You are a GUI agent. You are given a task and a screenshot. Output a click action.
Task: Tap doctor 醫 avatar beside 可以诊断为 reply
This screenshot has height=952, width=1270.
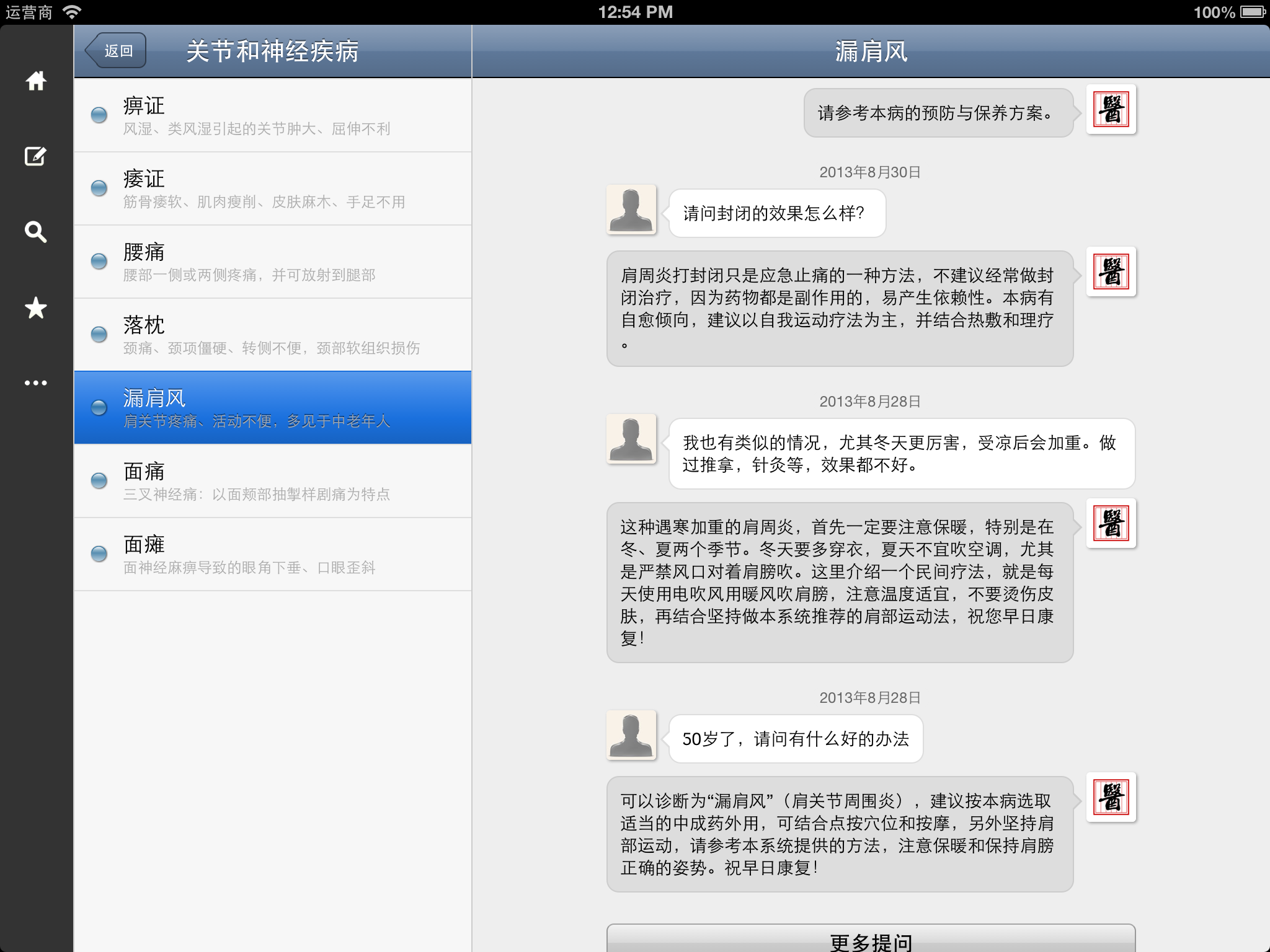(x=1111, y=797)
